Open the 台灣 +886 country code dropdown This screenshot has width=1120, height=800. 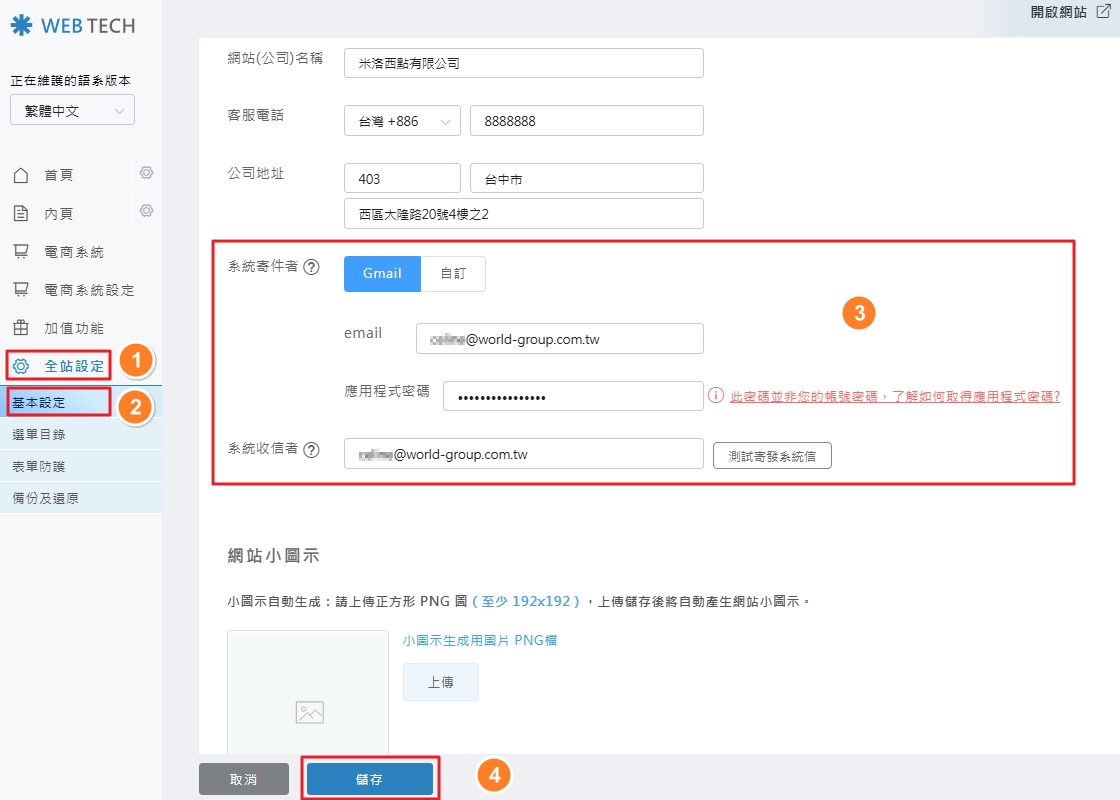(x=401, y=120)
